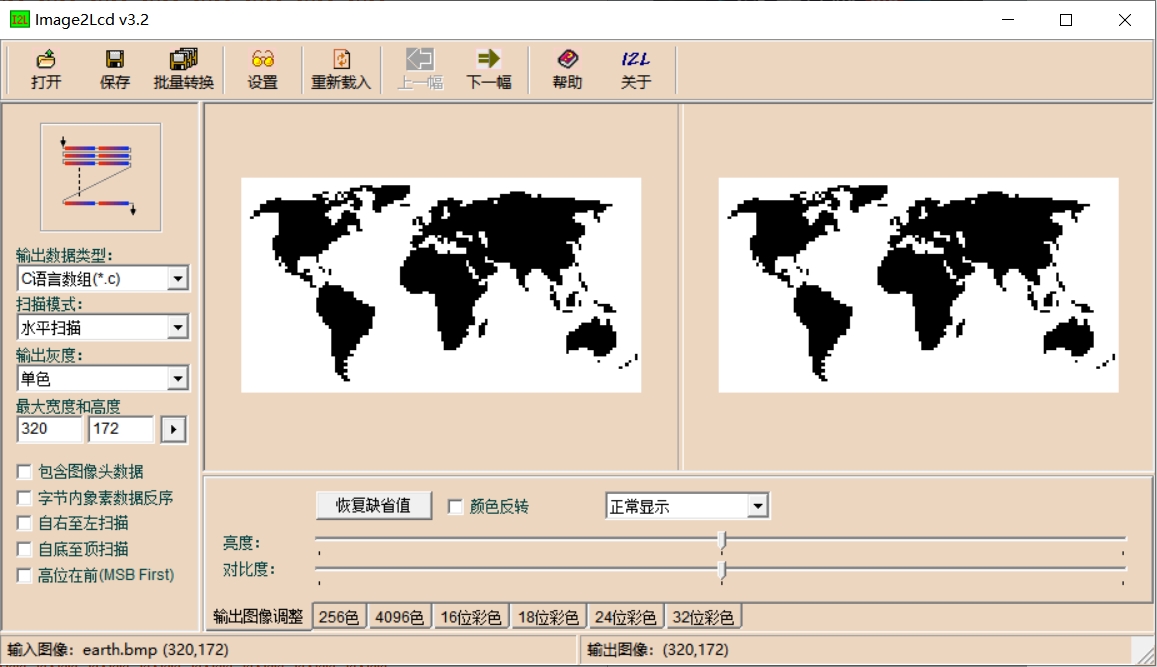Screen dimensions: 1157x667
Task: Click the Image2Lcd app icon in title bar
Action: point(19,19)
